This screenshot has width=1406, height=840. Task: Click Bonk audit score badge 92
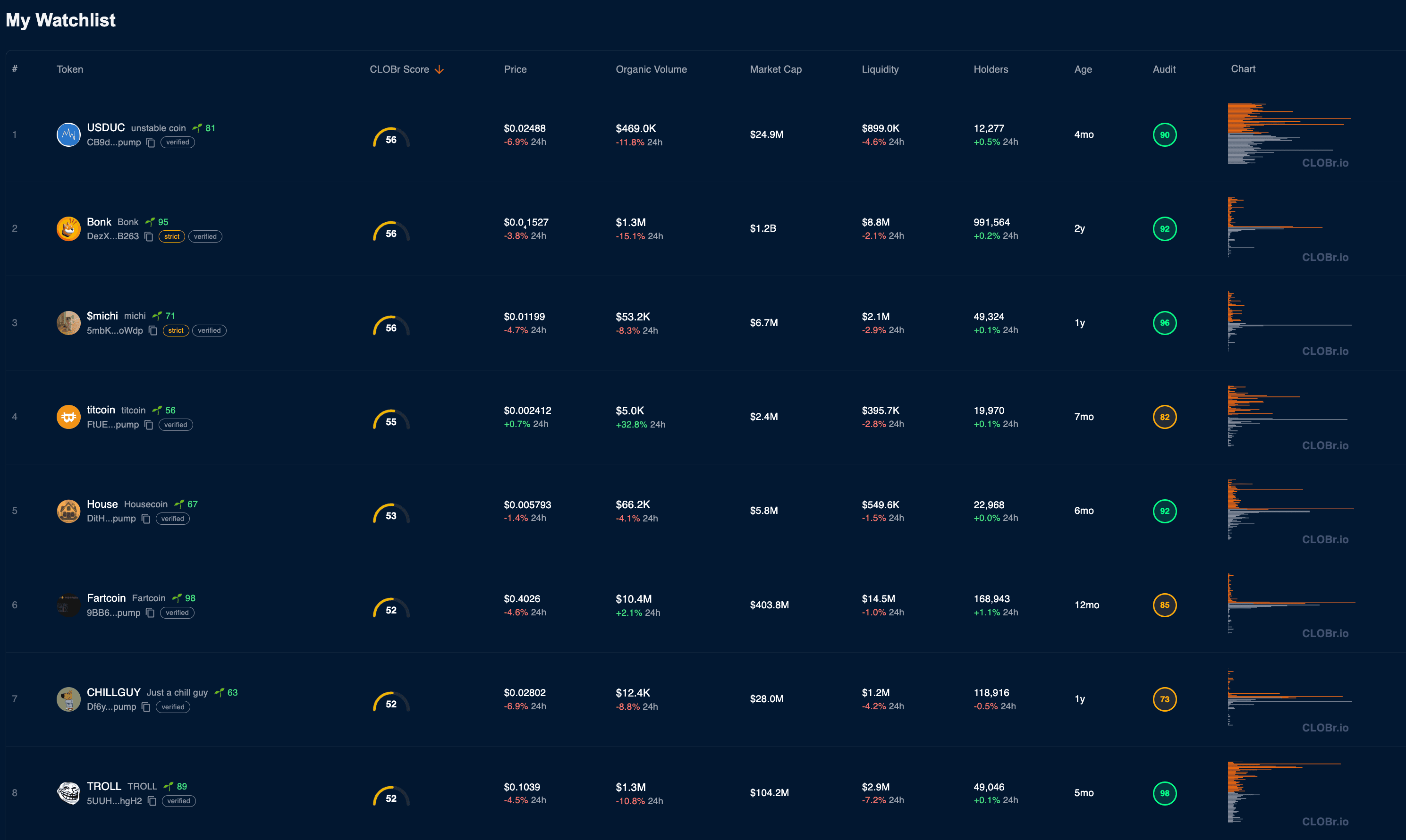pyautogui.click(x=1165, y=229)
